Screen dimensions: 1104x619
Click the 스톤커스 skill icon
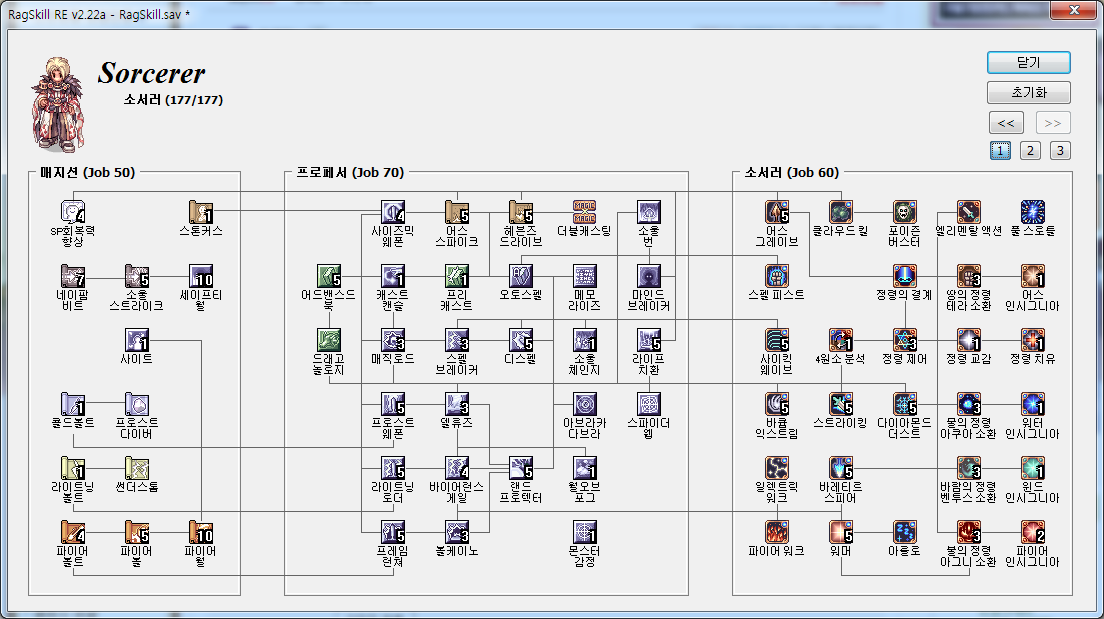(x=201, y=212)
